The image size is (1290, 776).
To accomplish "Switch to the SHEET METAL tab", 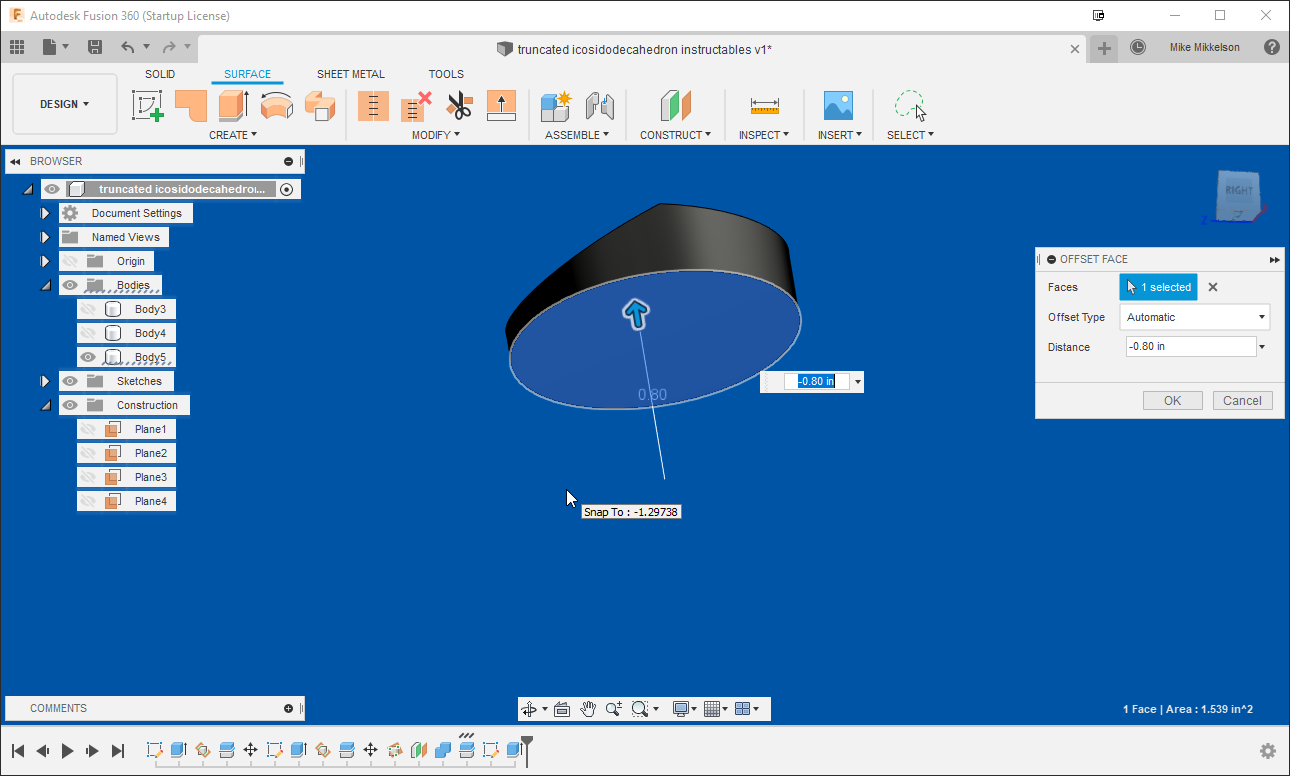I will coord(350,73).
